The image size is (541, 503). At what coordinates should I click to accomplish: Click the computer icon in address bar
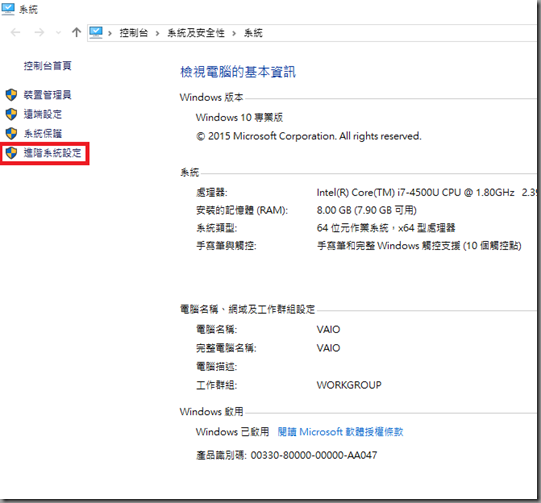pos(96,32)
